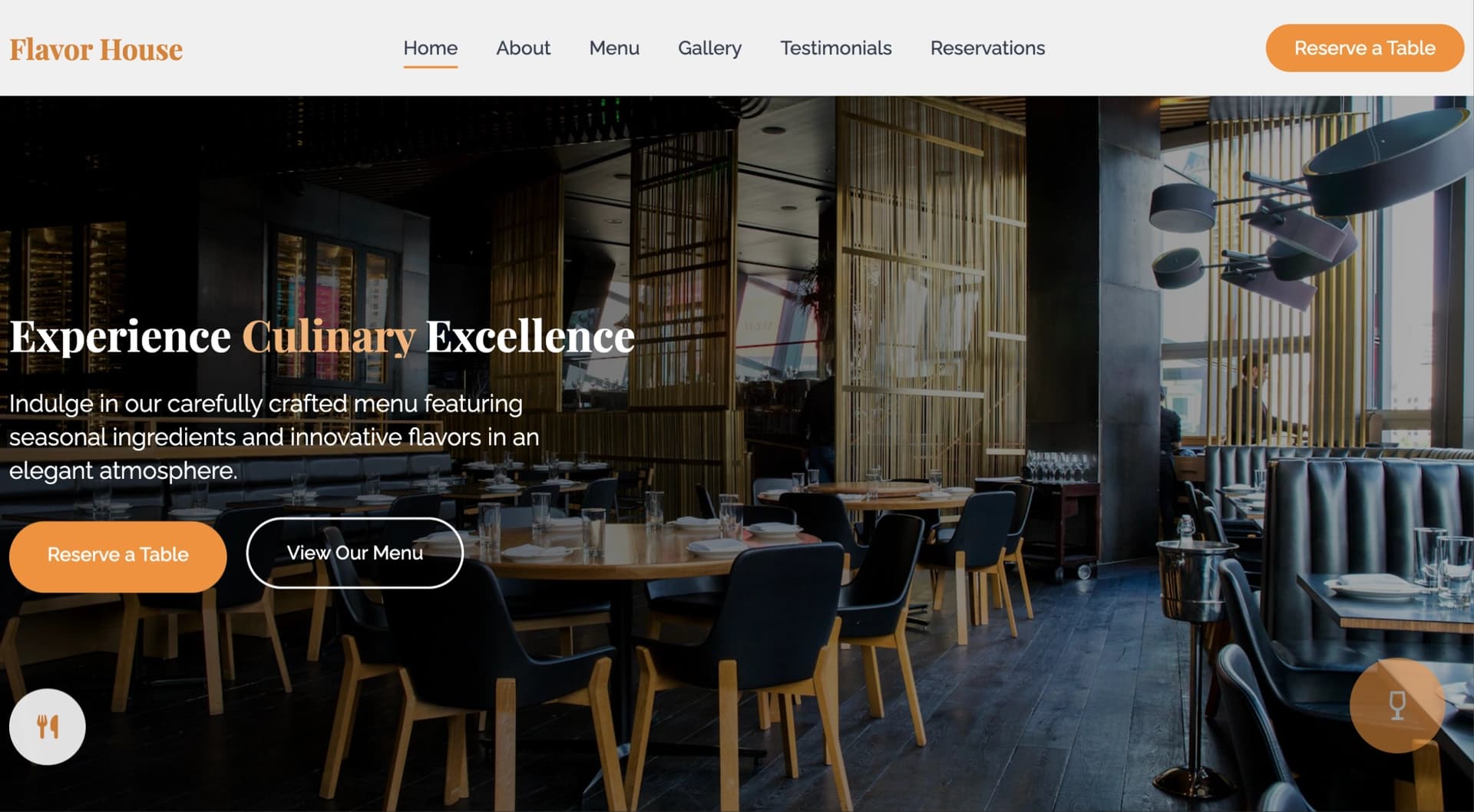Select Menu in the navigation bar
Viewport: 1474px width, 812px height.
614,48
